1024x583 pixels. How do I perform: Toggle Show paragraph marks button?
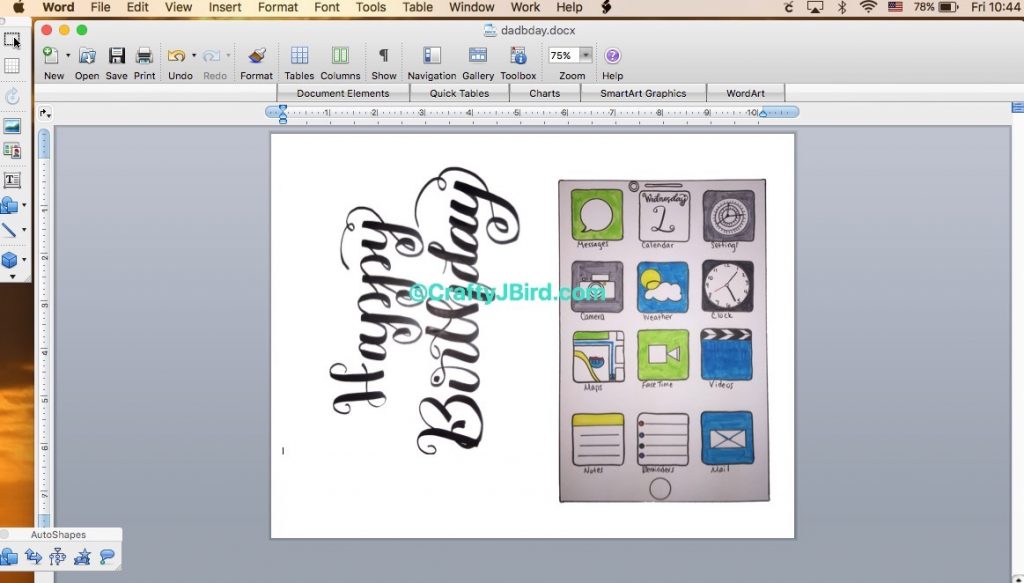384,56
